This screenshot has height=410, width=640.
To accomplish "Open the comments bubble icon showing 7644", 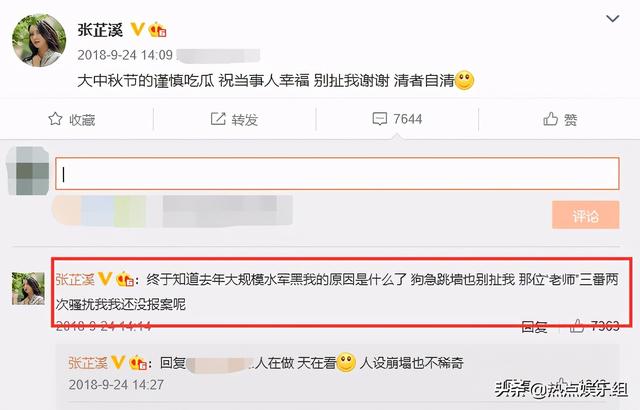I will [380, 119].
